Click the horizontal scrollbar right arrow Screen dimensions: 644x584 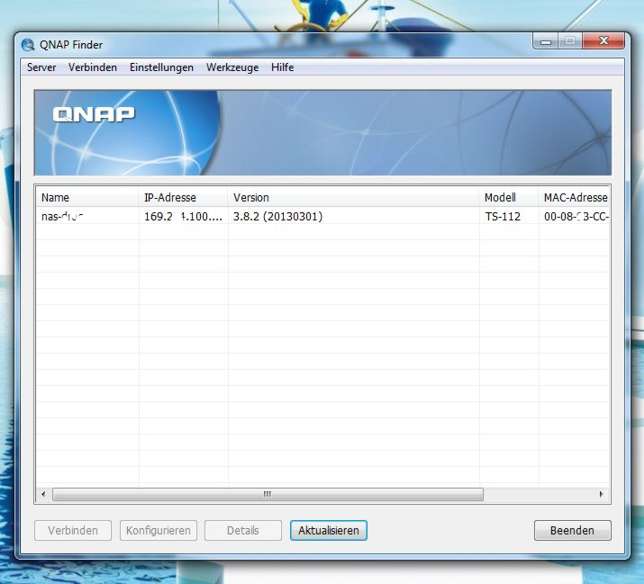coord(601,494)
